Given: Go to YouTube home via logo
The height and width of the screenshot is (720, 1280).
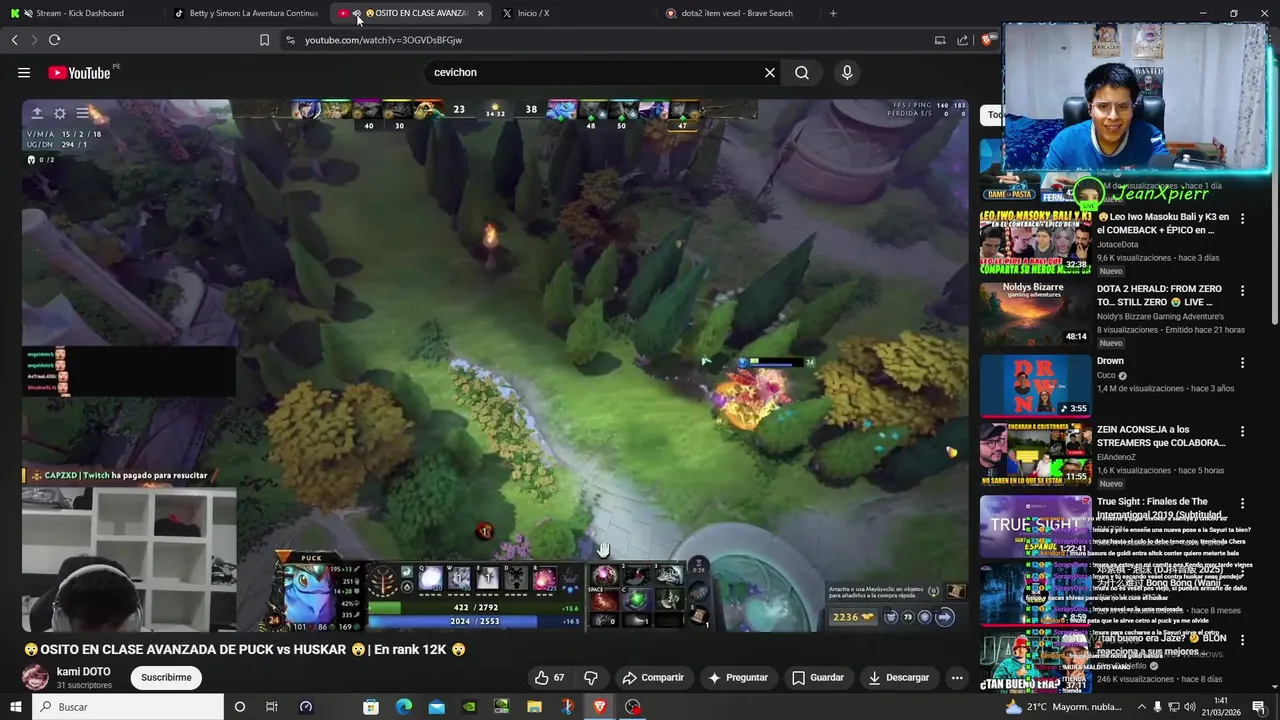Looking at the screenshot, I should (79, 73).
